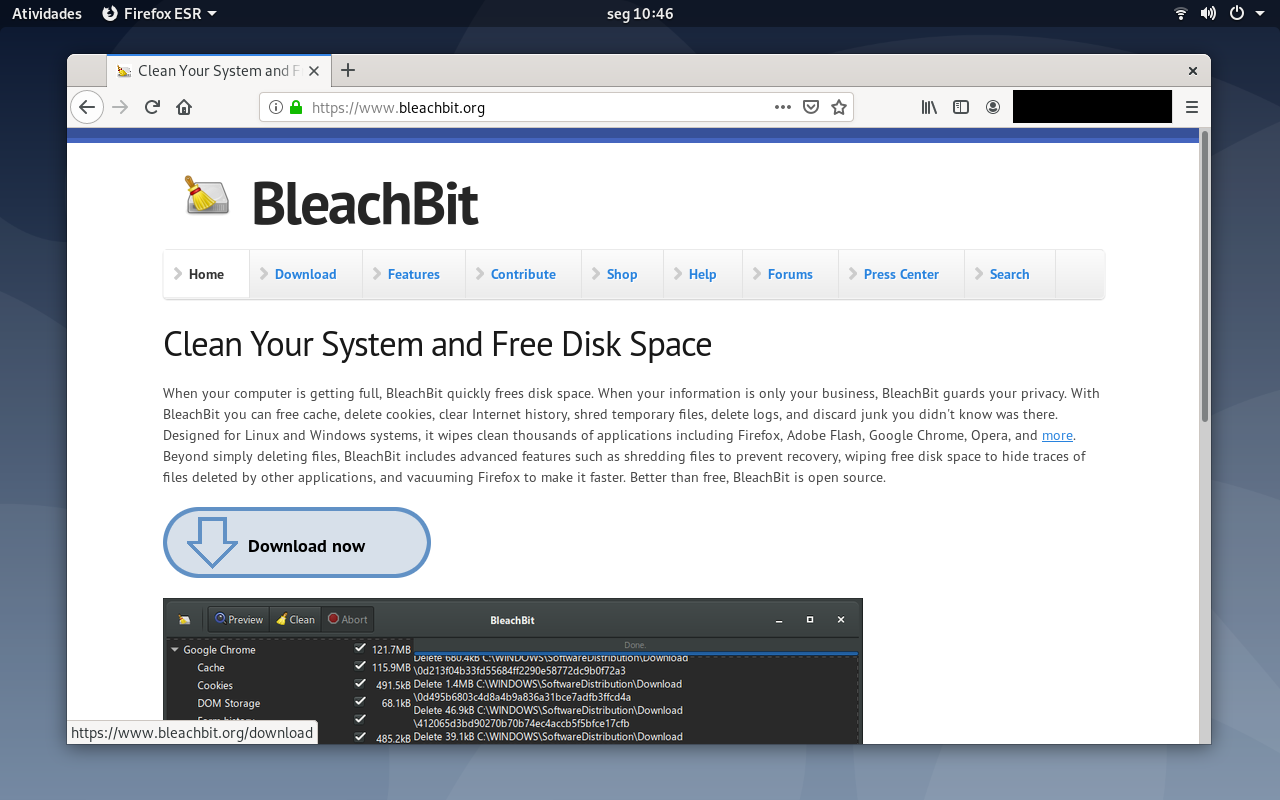
Task: Click the 'Clean Your System and Free Disk Space' heading
Action: click(437, 344)
